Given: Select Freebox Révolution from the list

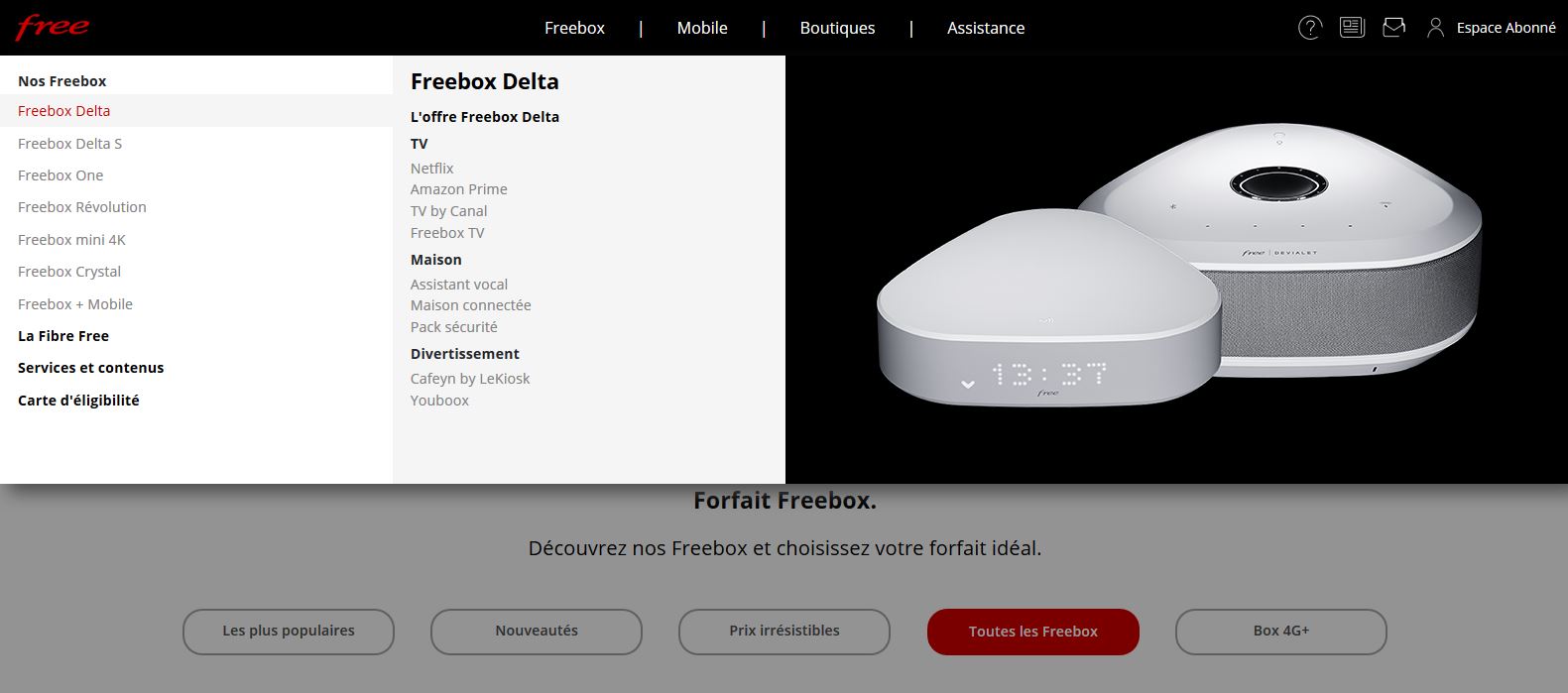Looking at the screenshot, I should 81,207.
